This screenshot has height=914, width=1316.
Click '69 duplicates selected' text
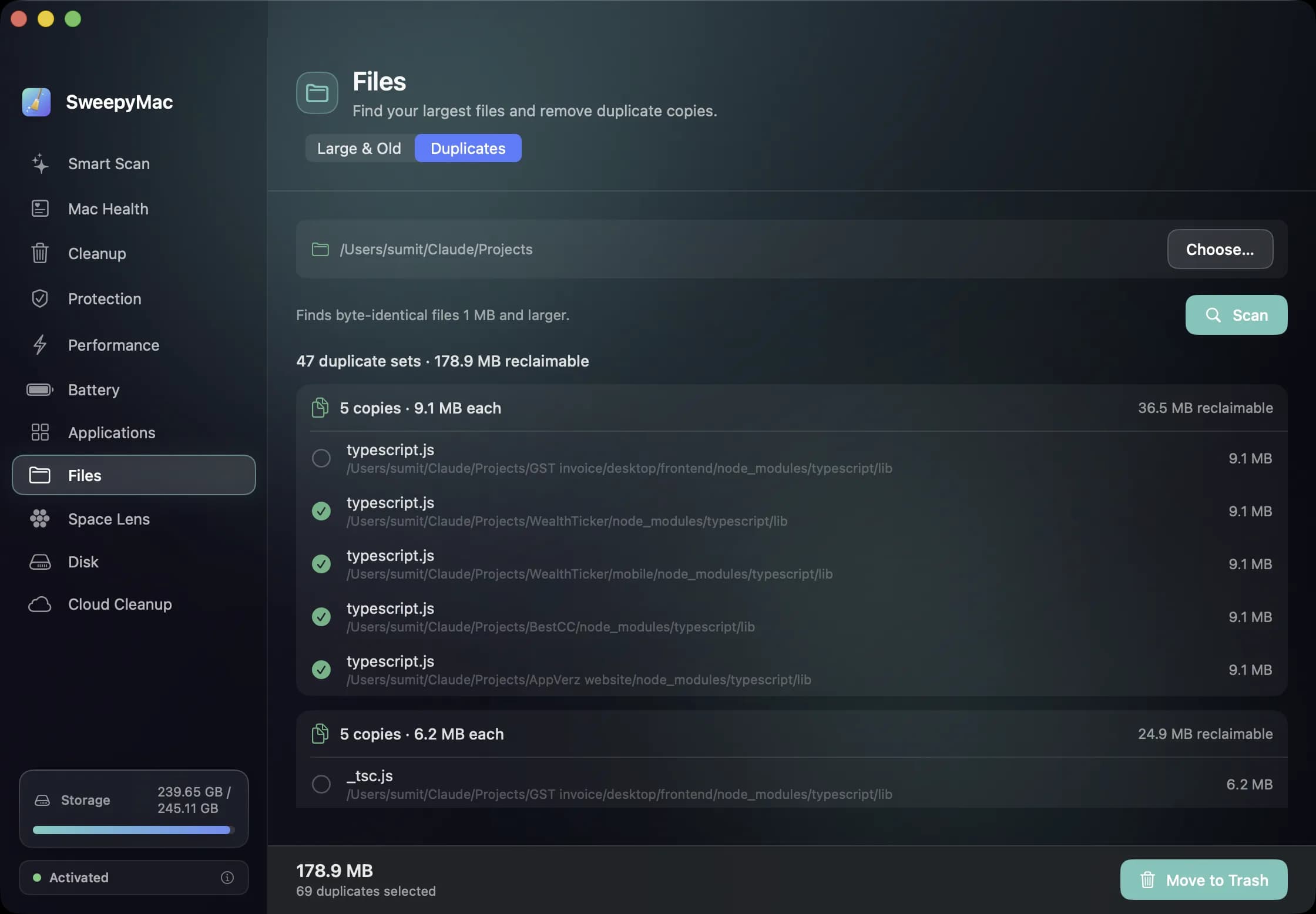[366, 891]
